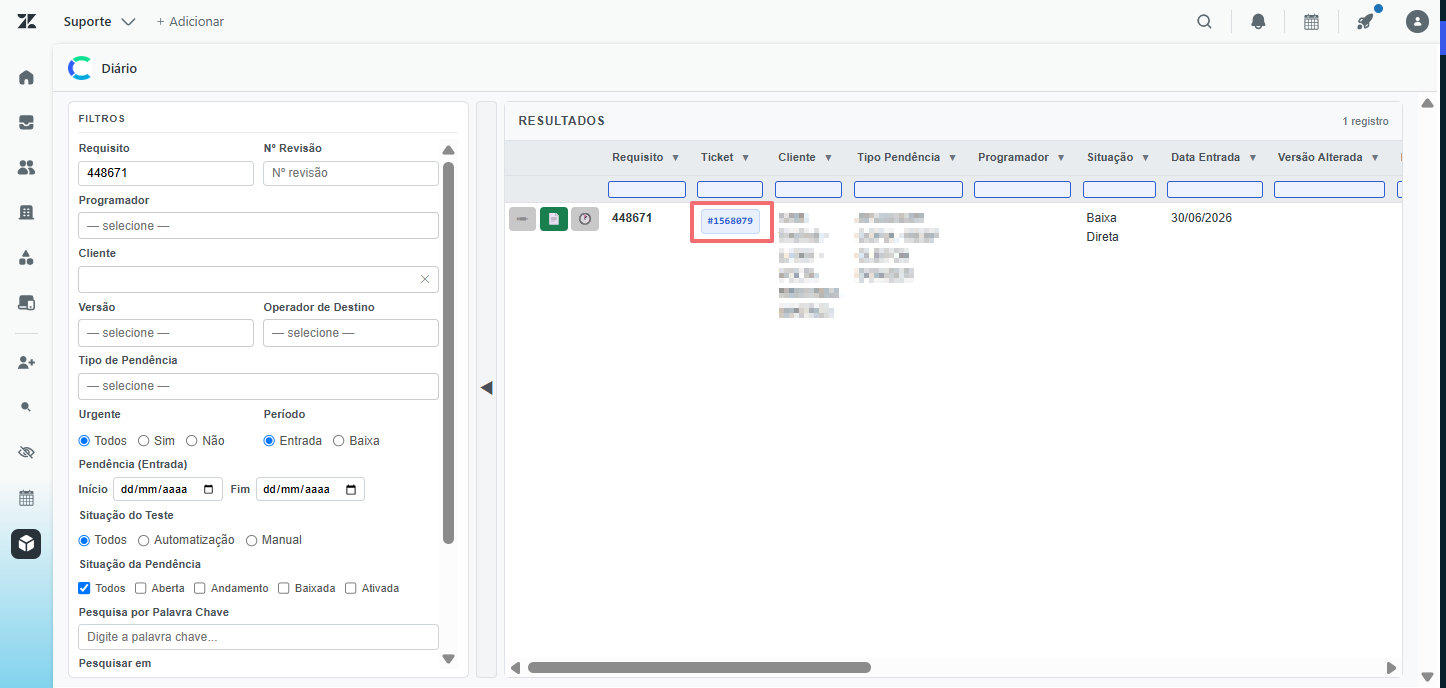Screen dimensions: 1446x688
Task: Open the user profile avatar
Action: (1417, 21)
